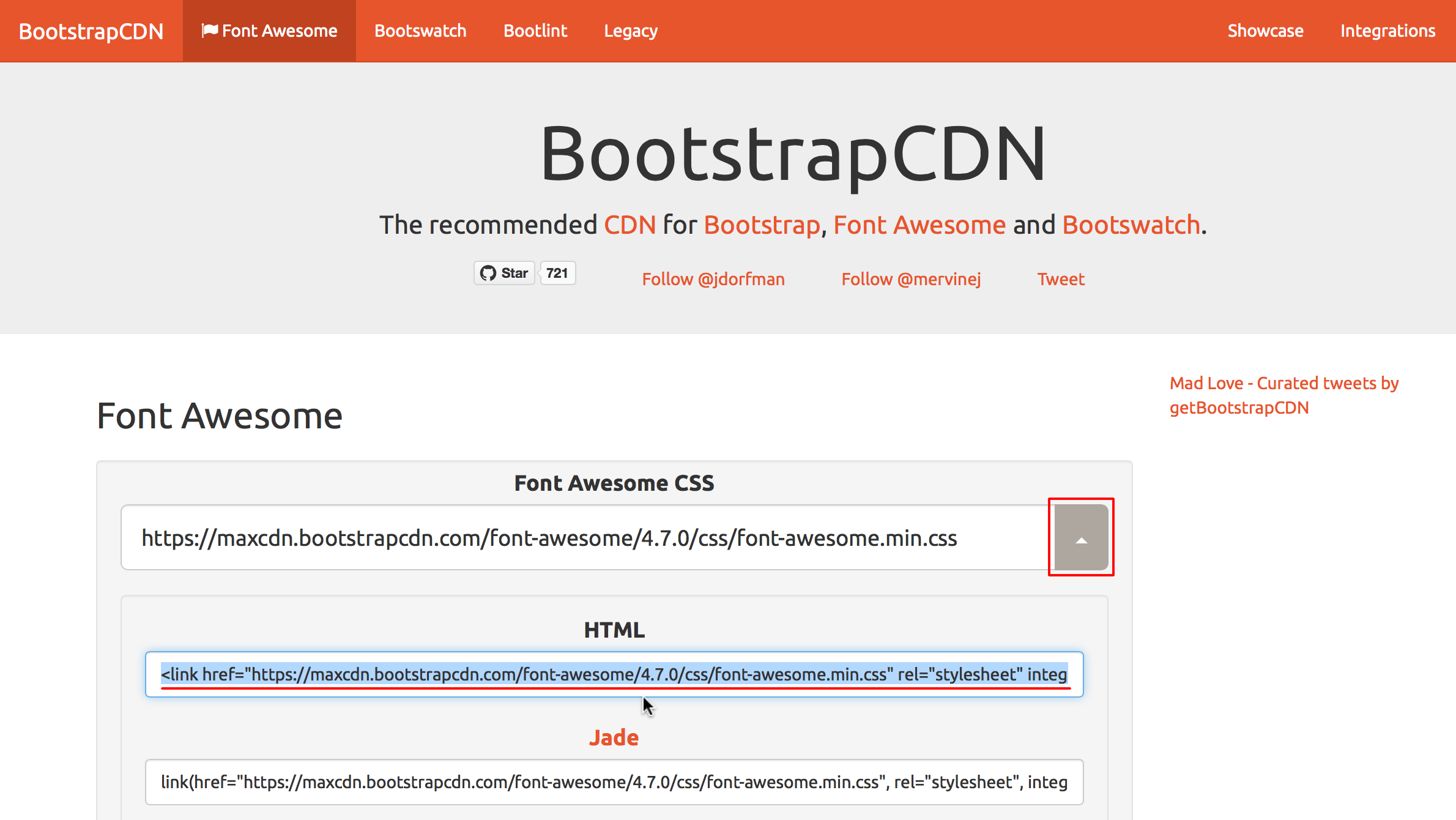Open the Bootlint nav item
Image resolution: width=1456 pixels, height=820 pixels.
tap(535, 31)
